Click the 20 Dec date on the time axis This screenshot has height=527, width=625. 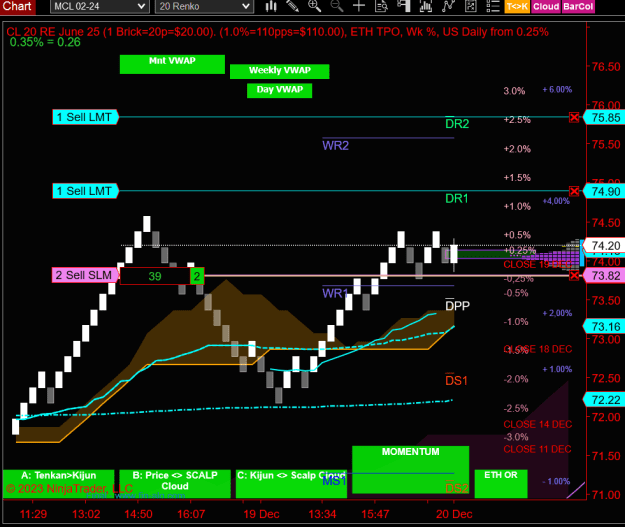454,514
